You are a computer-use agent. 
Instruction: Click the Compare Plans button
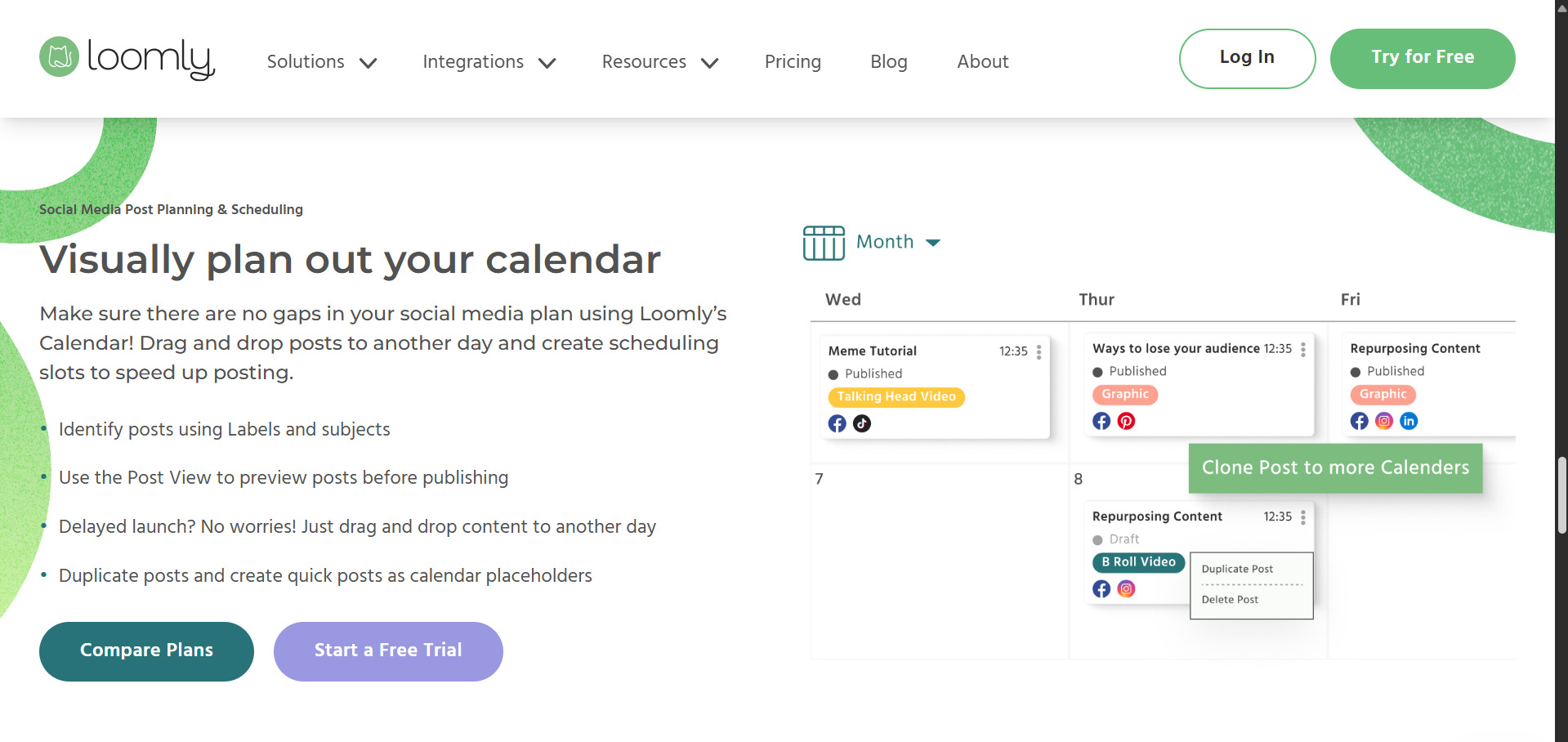point(146,650)
